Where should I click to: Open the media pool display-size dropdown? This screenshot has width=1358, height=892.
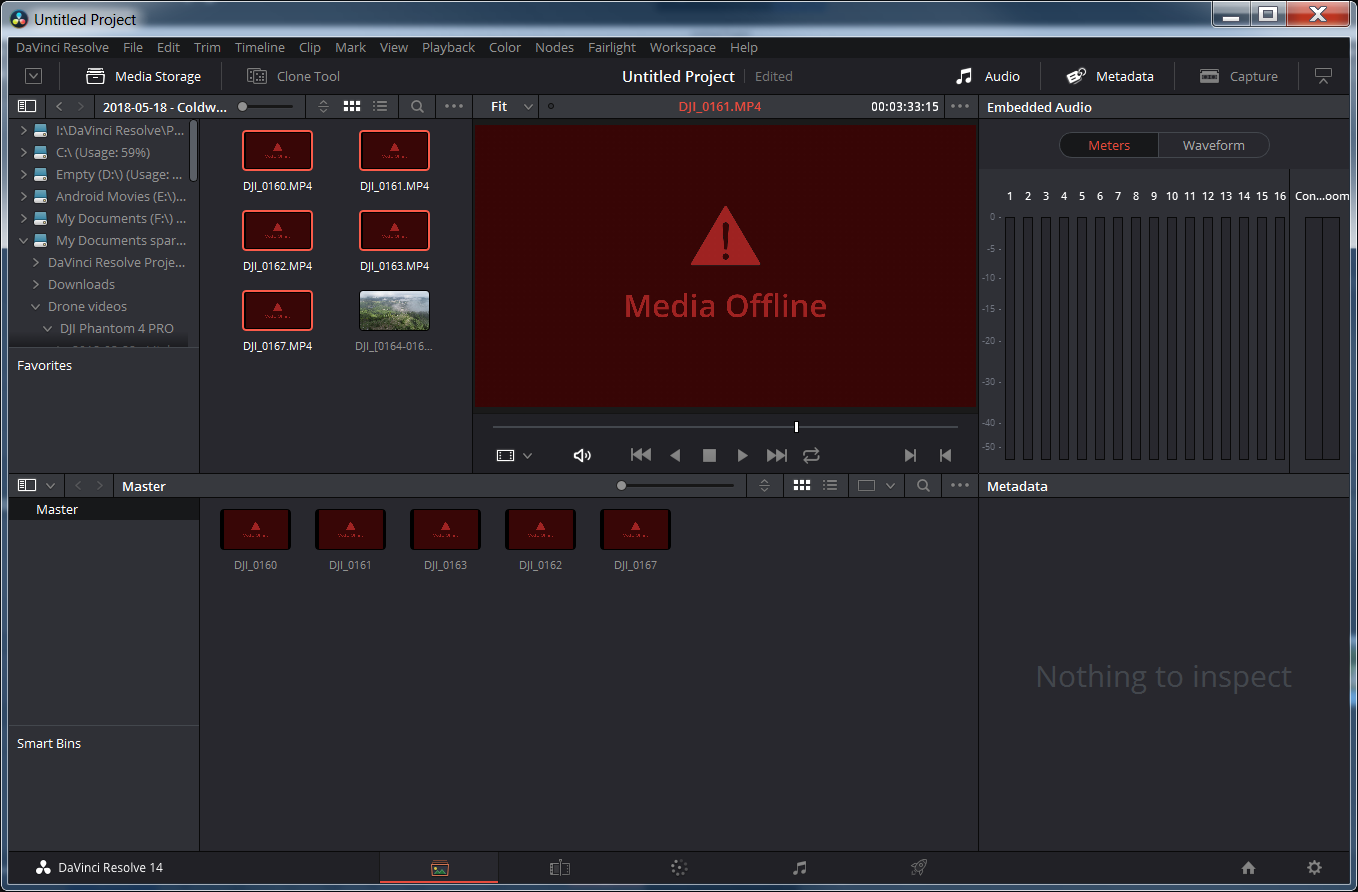(876, 485)
